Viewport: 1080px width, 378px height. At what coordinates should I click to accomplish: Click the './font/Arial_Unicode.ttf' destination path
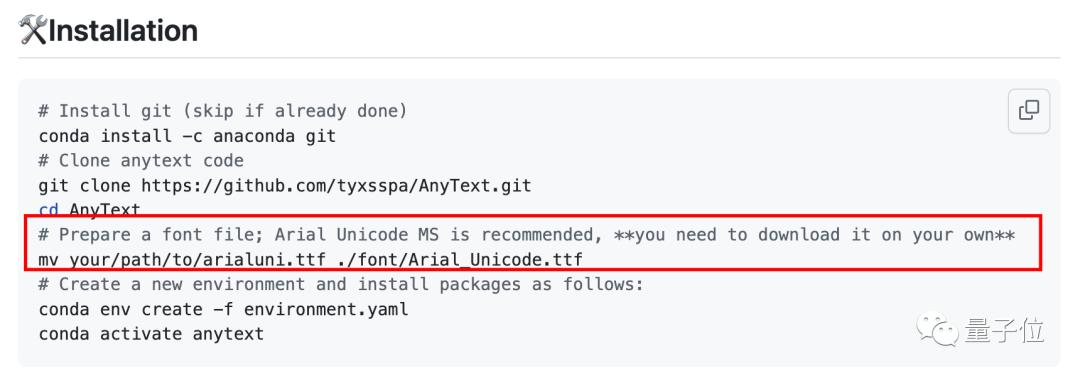pos(459,260)
